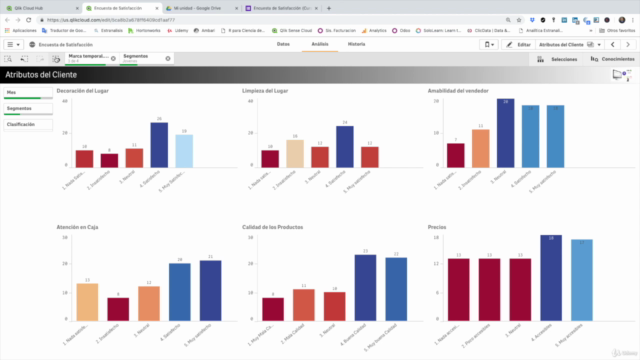This screenshot has width=640, height=360.
Task: Open the Clasificación filter pane
Action: 28,124
